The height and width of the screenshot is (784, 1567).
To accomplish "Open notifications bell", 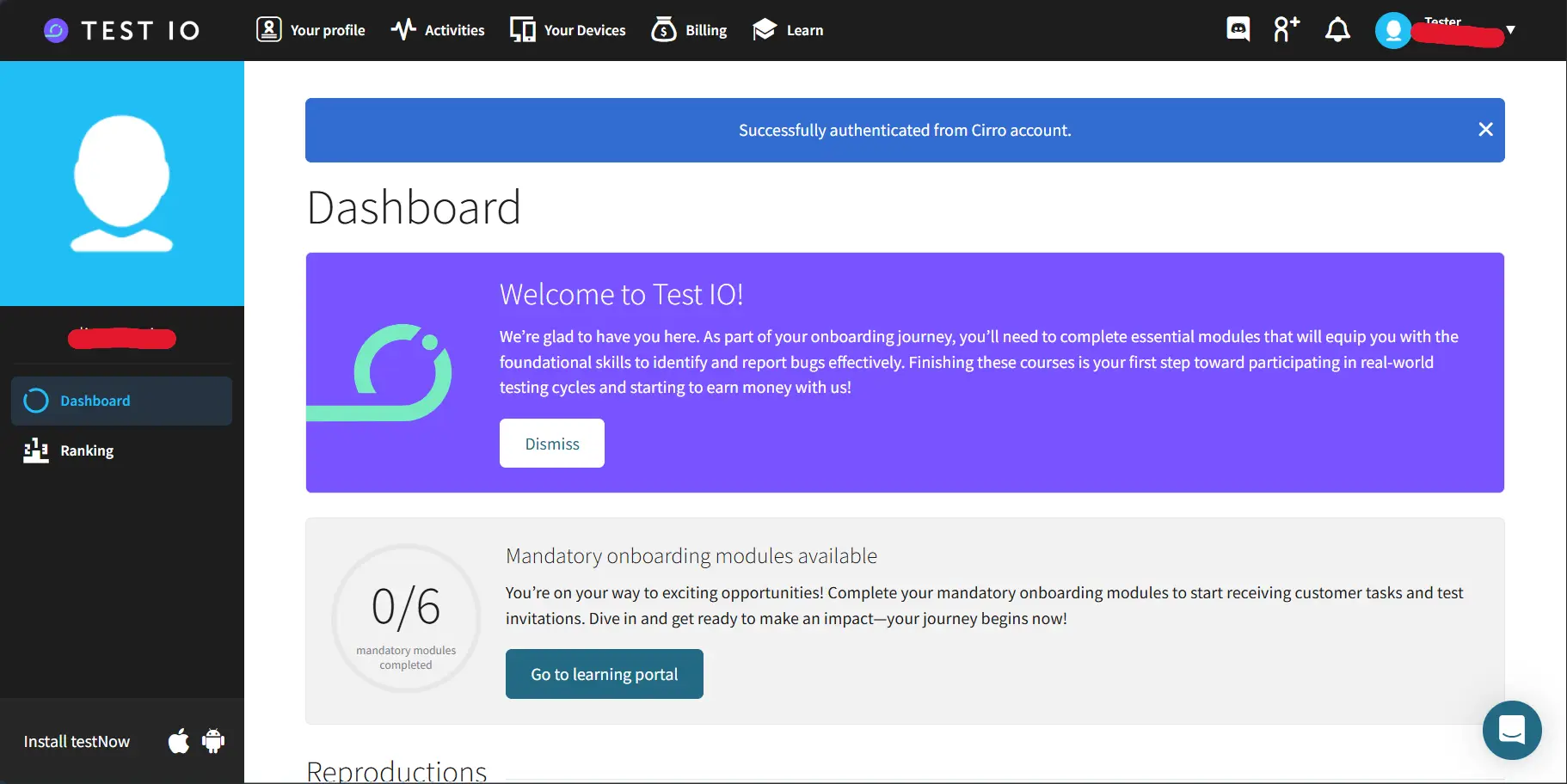I will pyautogui.click(x=1337, y=30).
